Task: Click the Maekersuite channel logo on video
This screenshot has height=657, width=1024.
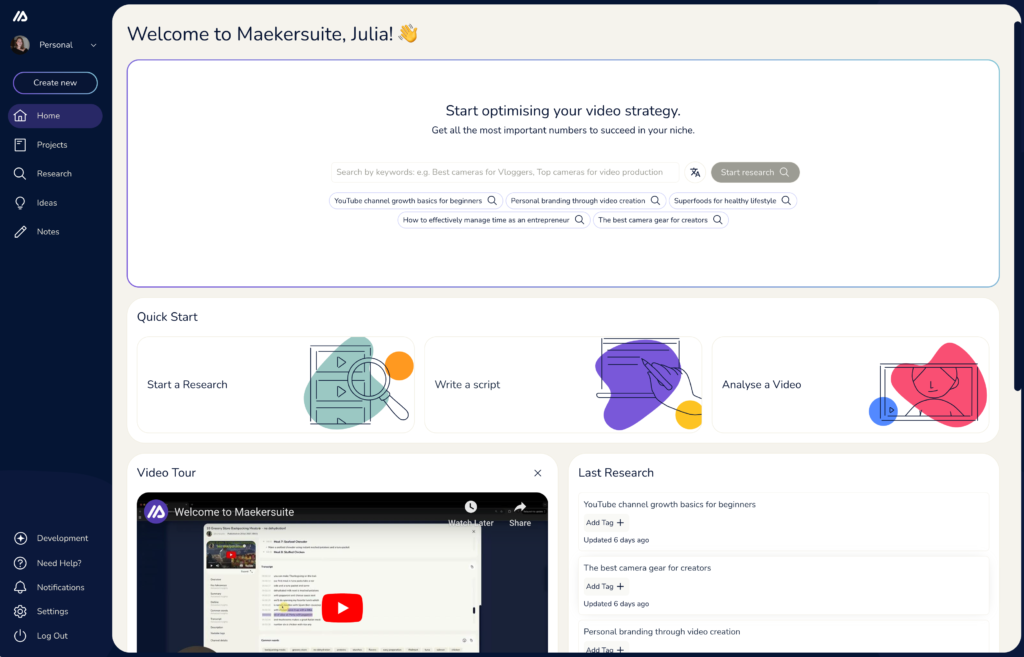Action: click(156, 512)
